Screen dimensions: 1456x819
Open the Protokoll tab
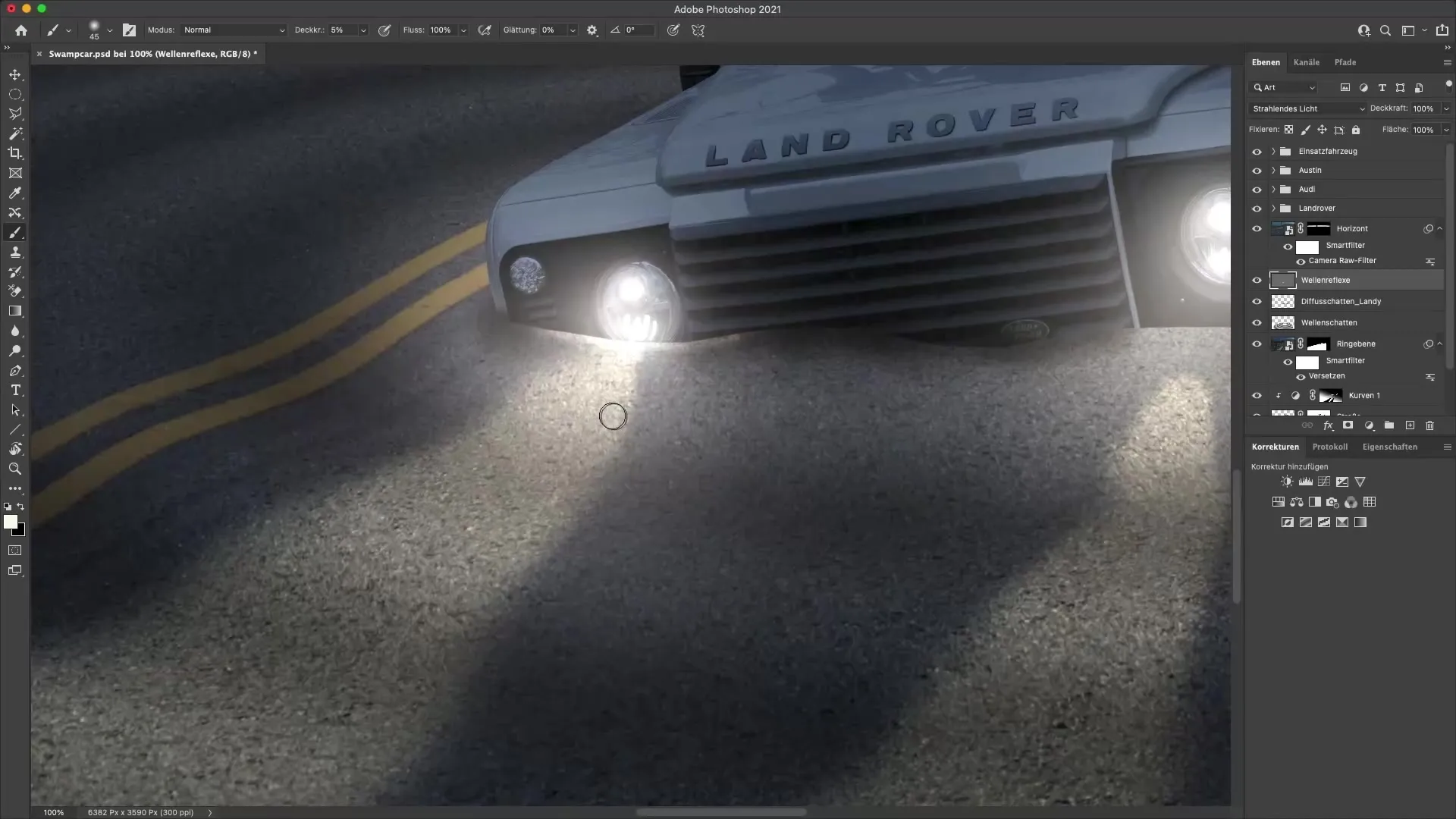(1331, 447)
